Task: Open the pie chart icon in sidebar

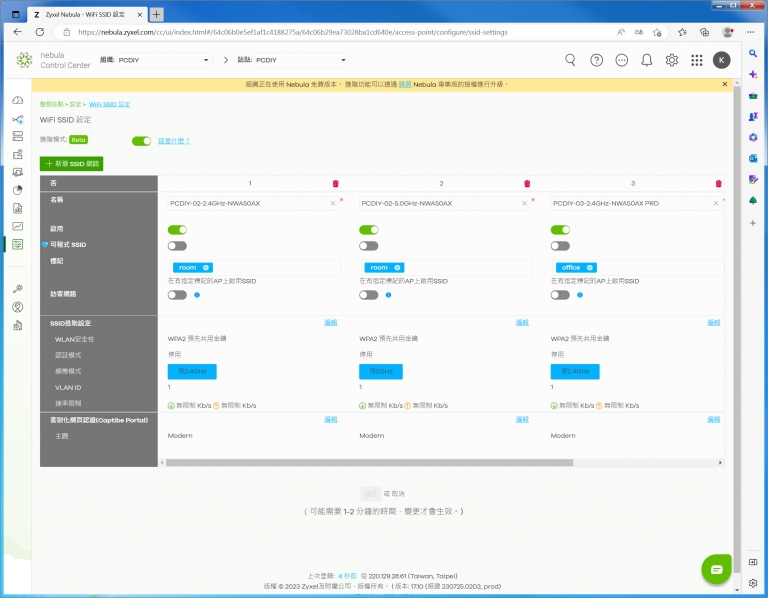Action: pos(18,190)
